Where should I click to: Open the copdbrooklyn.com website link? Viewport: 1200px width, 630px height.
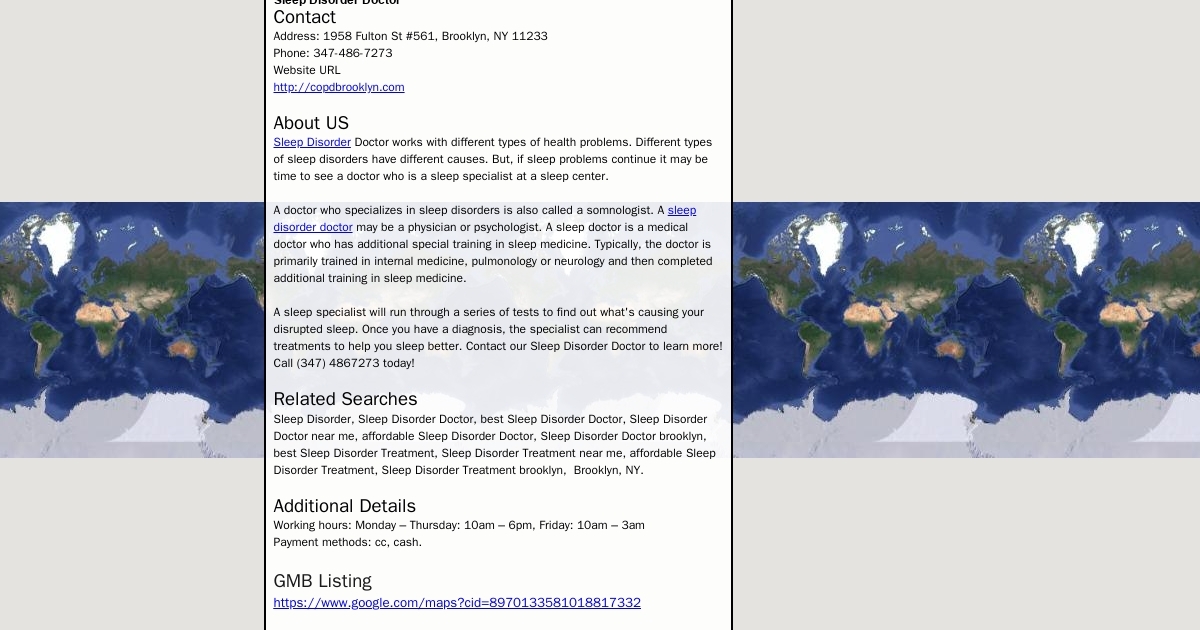[338, 87]
